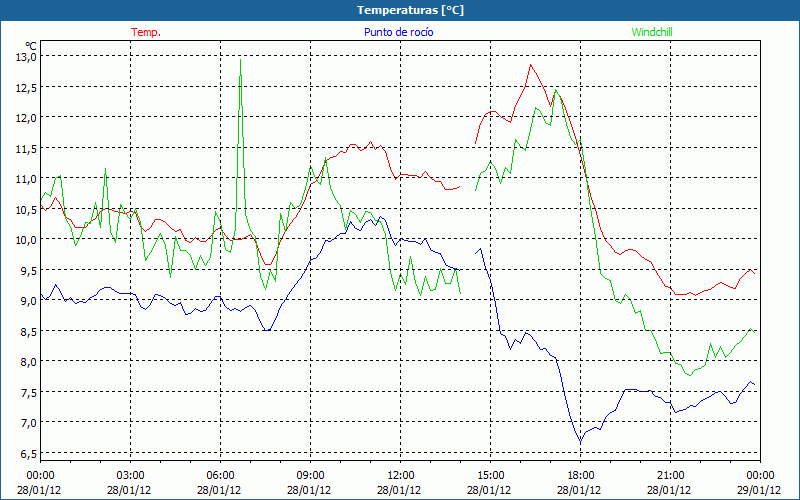Click the green windchill spike peak near 06:40
This screenshot has height=500, width=800.
(240, 60)
